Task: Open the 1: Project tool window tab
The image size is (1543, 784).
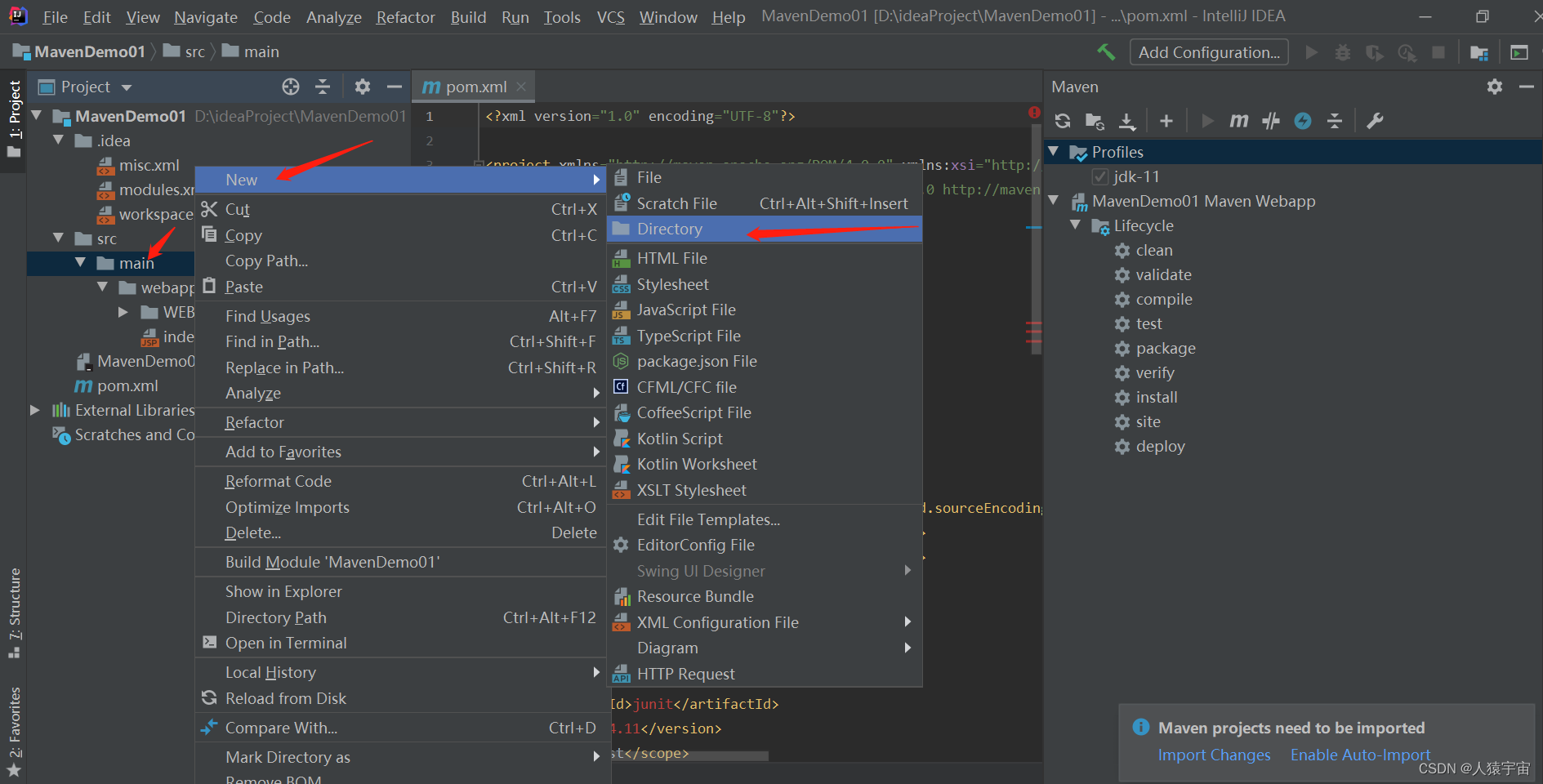Action: click(14, 118)
